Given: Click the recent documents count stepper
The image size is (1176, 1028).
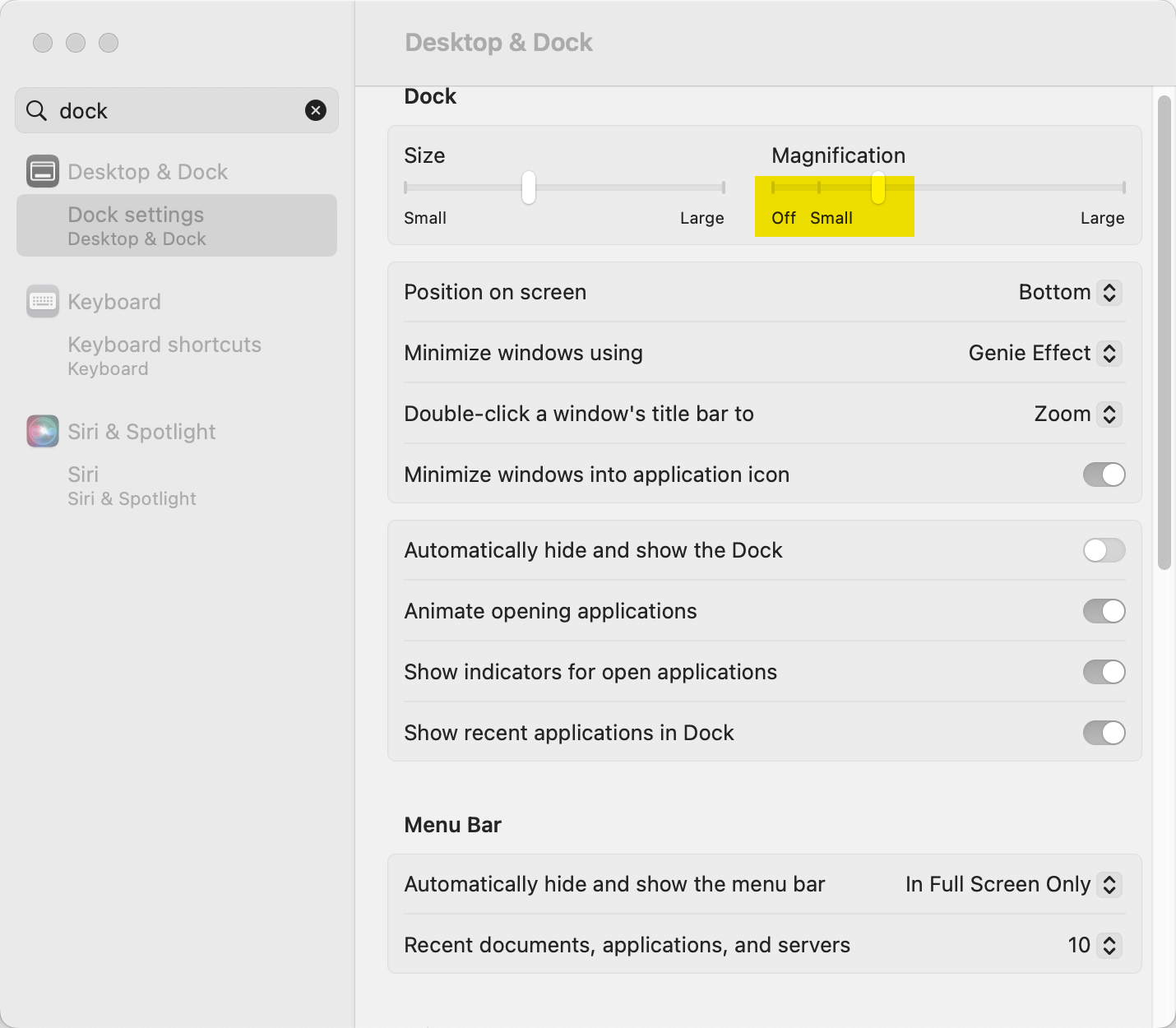Looking at the screenshot, I should pyautogui.click(x=1109, y=945).
